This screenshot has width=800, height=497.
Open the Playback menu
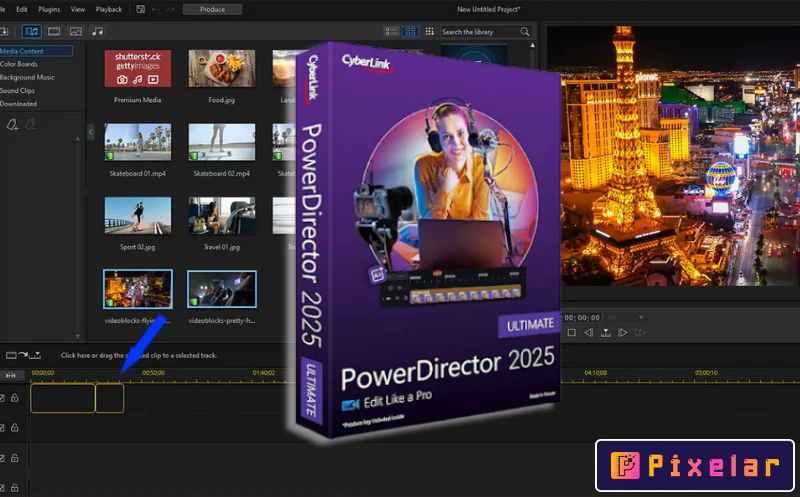click(109, 9)
